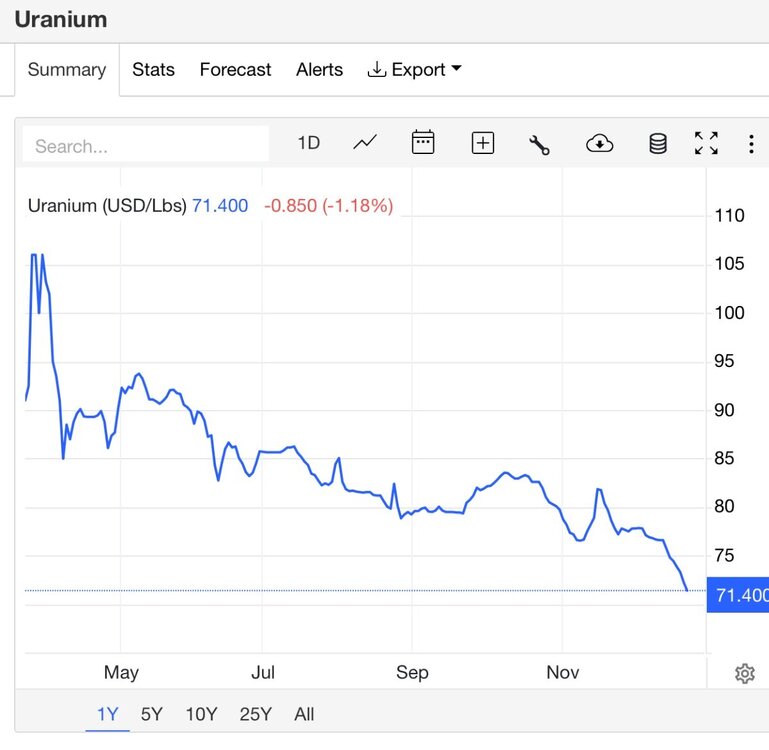This screenshot has height=750, width=769.
Task: Click the Search input field
Action: click(146, 145)
